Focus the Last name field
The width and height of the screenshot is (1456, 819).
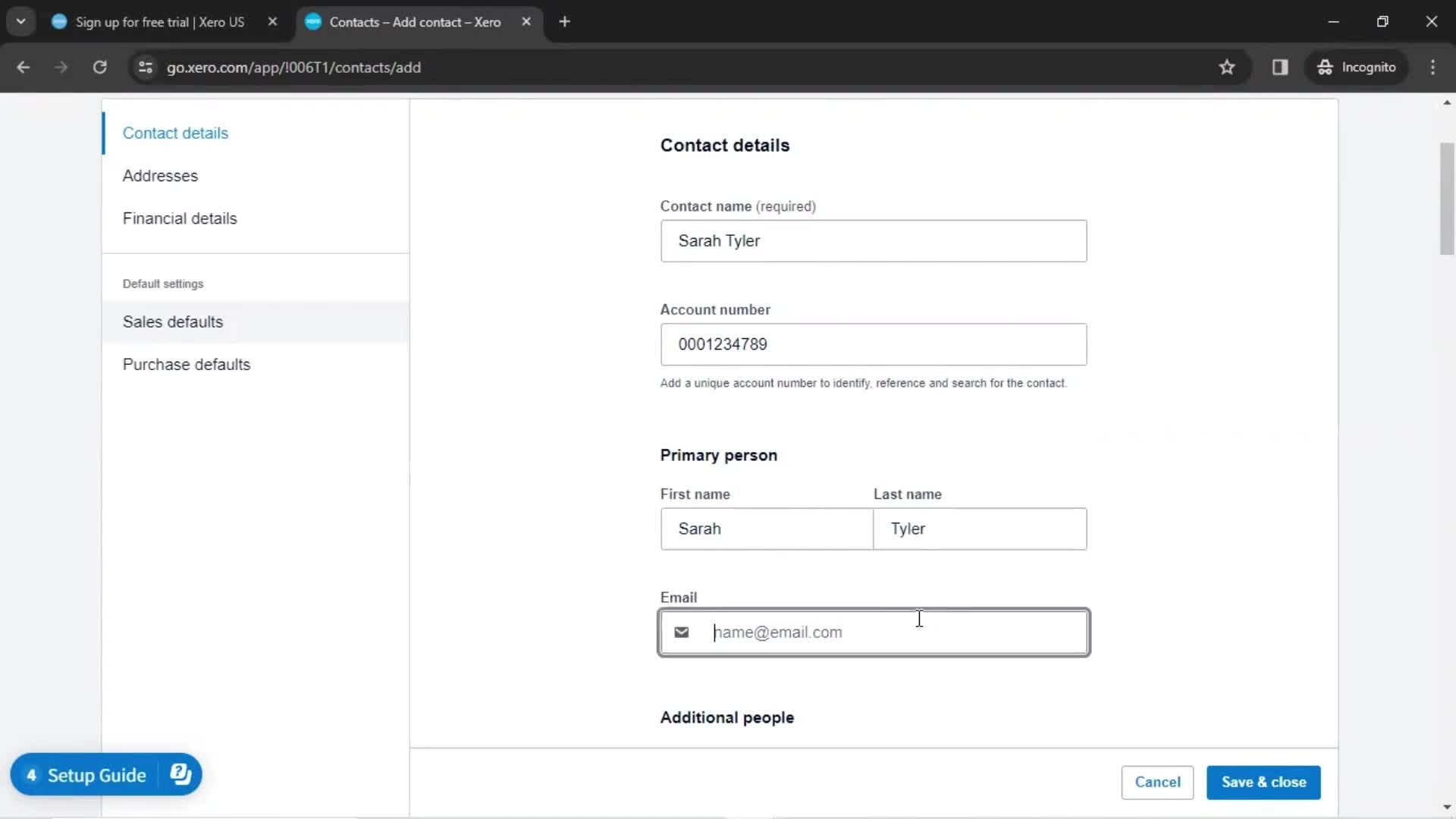(980, 529)
